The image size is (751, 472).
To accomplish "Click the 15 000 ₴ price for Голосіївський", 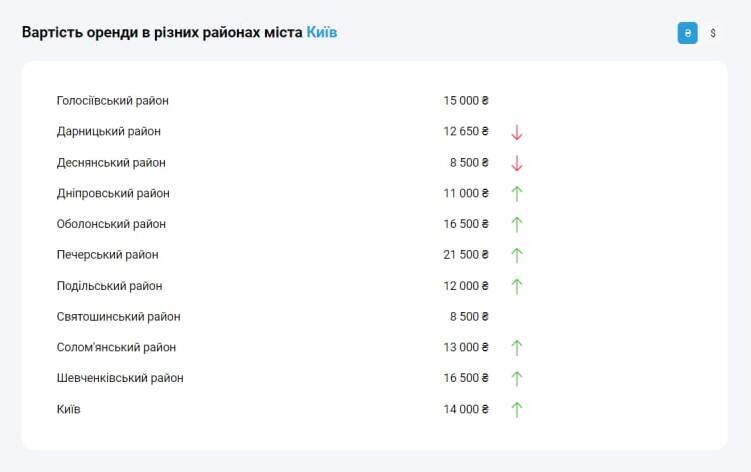I will click(466, 101).
